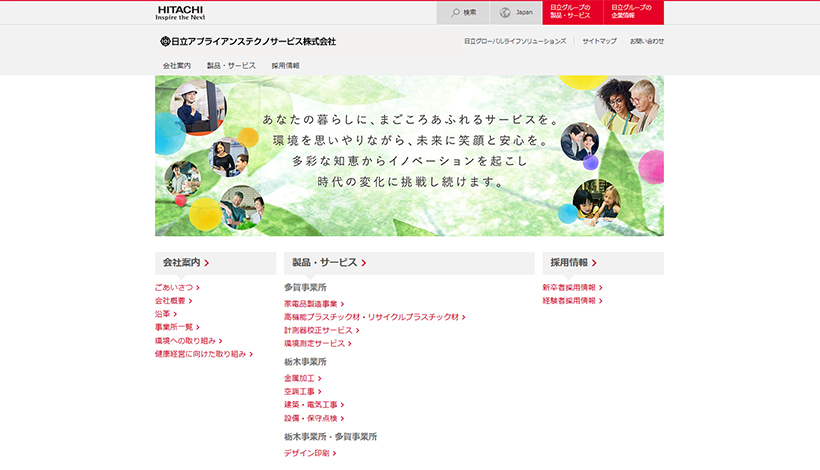Select 採用情報 in the top navigation bar
Screen dimensions: 820x470
pos(286,66)
